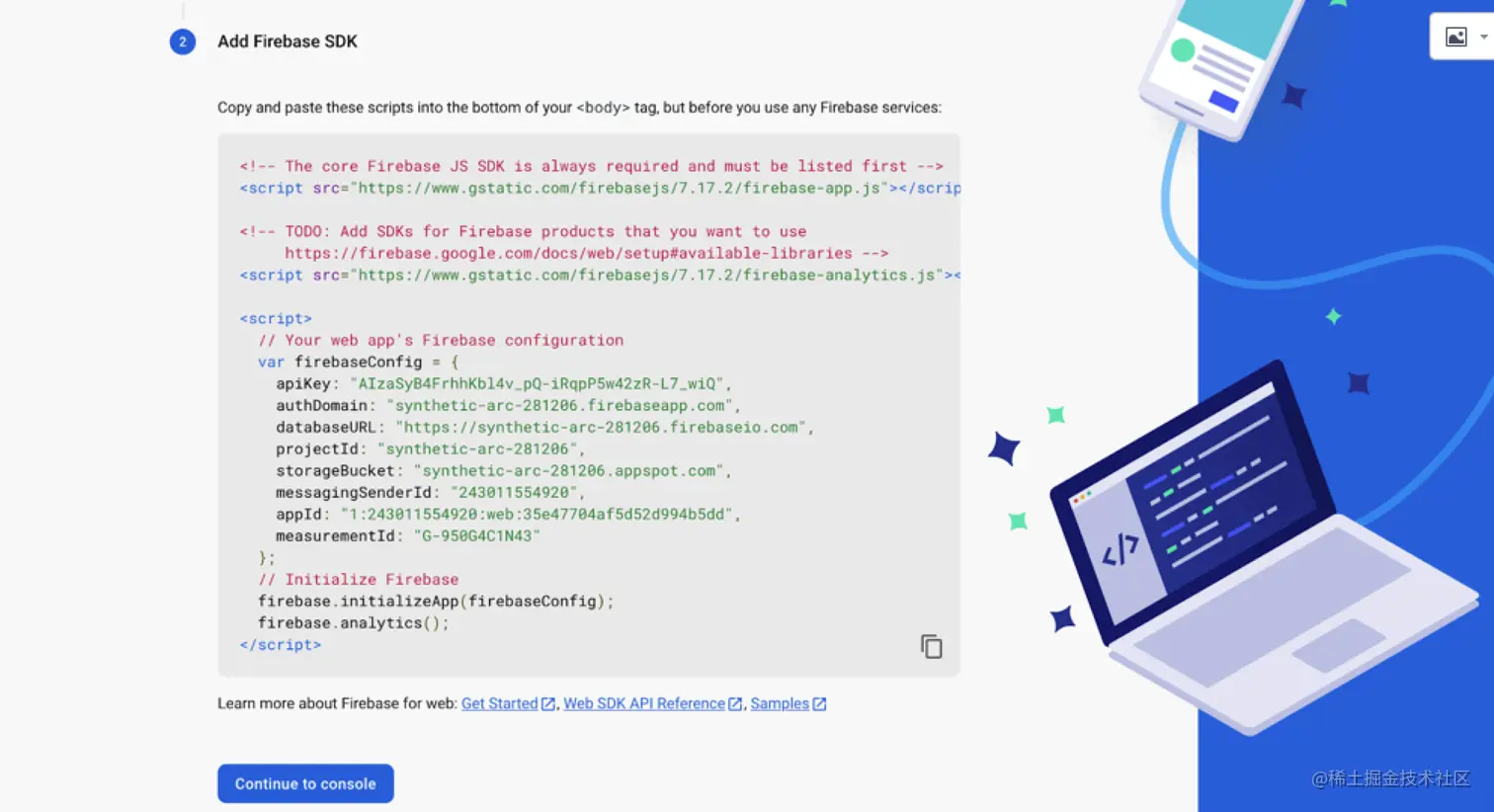Click the appId line in the code

[x=508, y=514]
